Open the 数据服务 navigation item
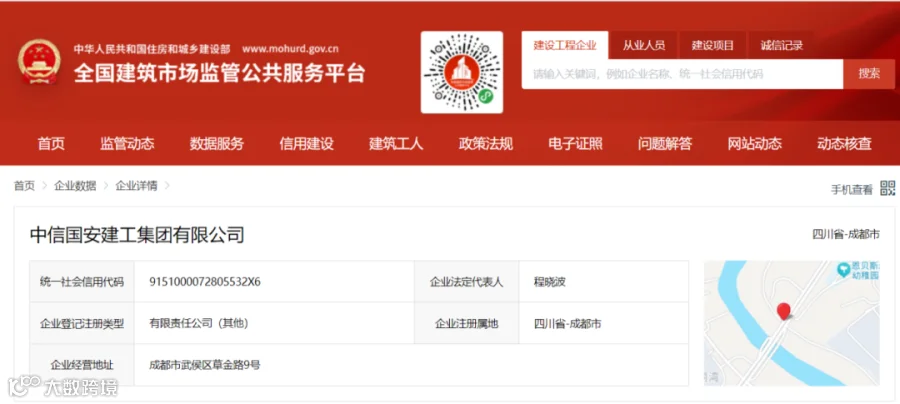Screen dimensions: 900x404 [217, 143]
